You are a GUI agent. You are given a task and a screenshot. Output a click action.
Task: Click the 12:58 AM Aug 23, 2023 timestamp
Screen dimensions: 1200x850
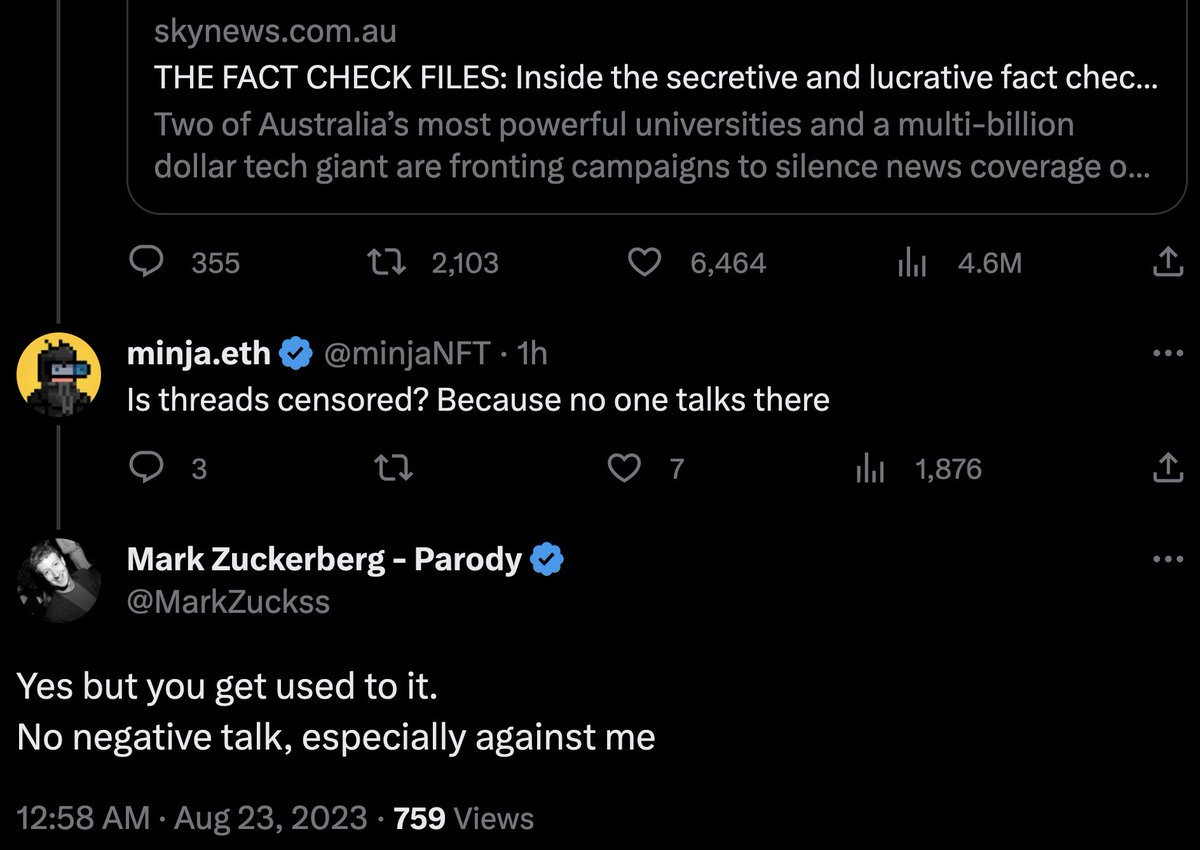click(191, 818)
